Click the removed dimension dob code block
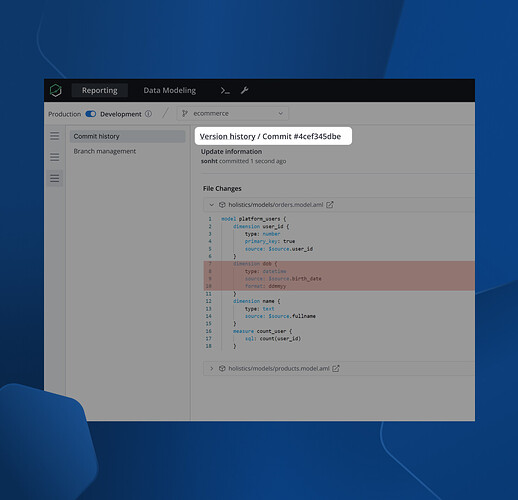This screenshot has width=518, height=500. tap(339, 275)
